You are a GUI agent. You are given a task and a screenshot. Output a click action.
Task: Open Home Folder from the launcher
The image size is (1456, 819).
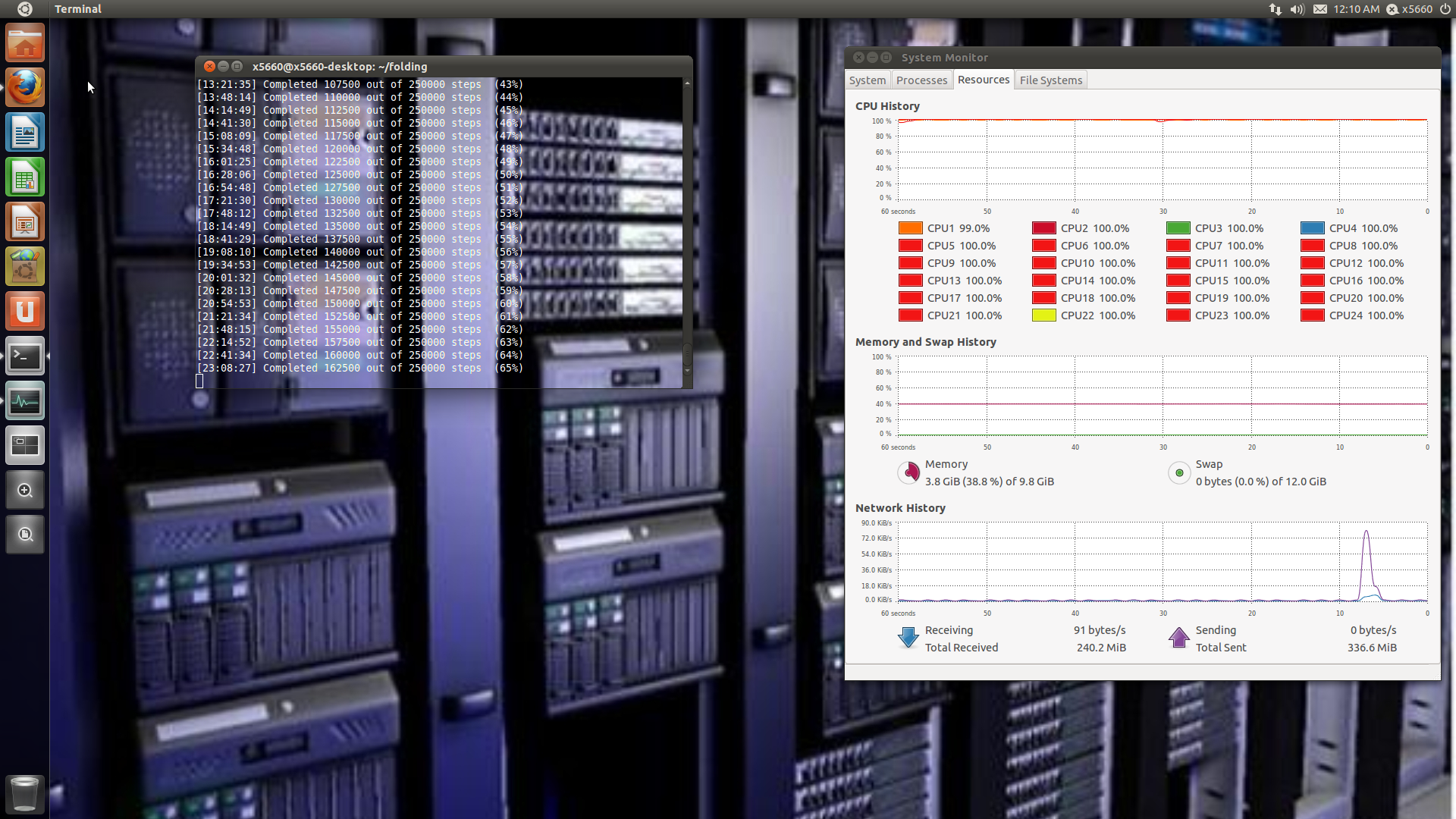tap(25, 43)
